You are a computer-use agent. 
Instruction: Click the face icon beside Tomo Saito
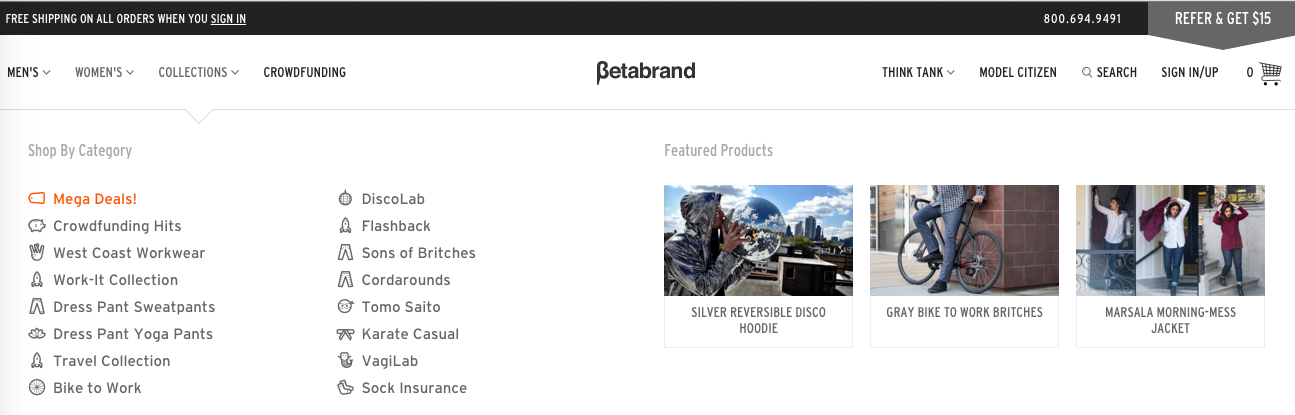point(345,307)
